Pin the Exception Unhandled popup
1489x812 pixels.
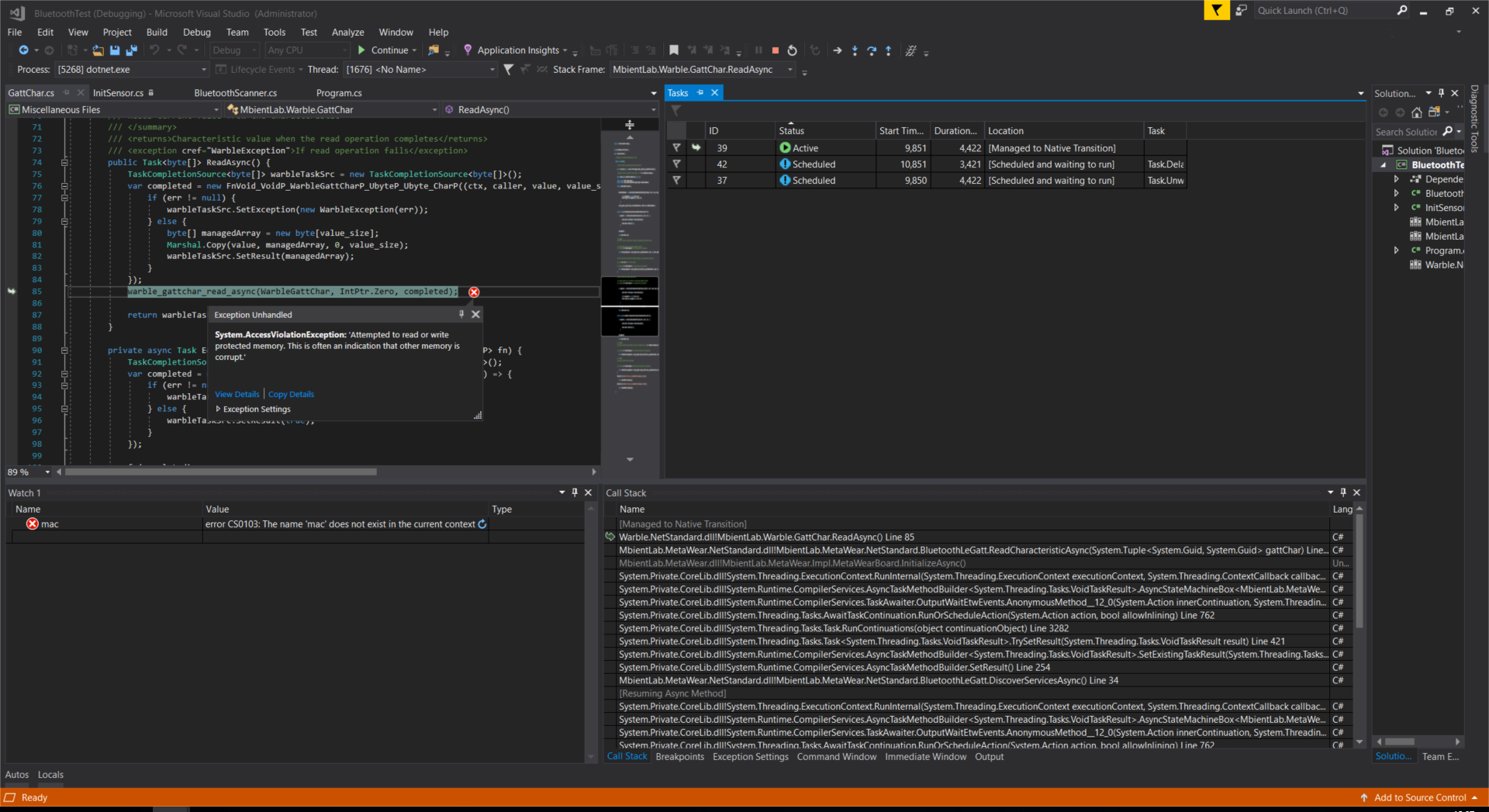[x=461, y=314]
